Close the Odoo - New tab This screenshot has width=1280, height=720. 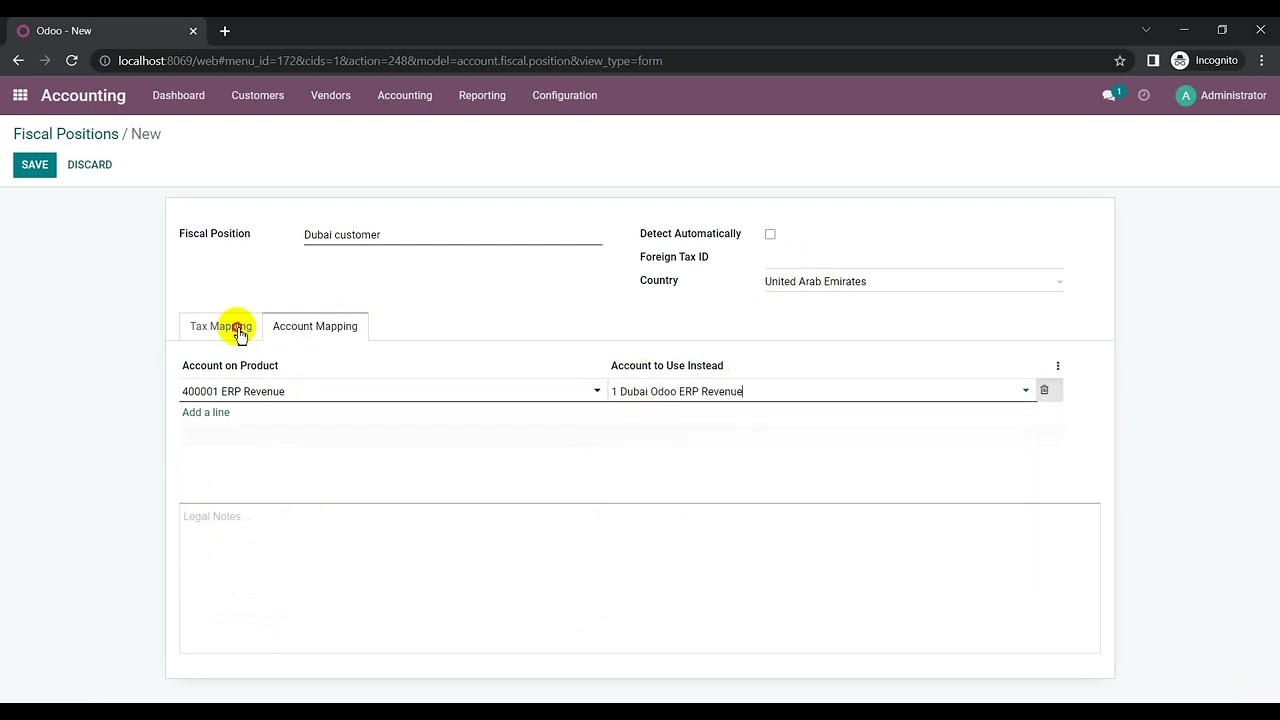pyautogui.click(x=193, y=31)
